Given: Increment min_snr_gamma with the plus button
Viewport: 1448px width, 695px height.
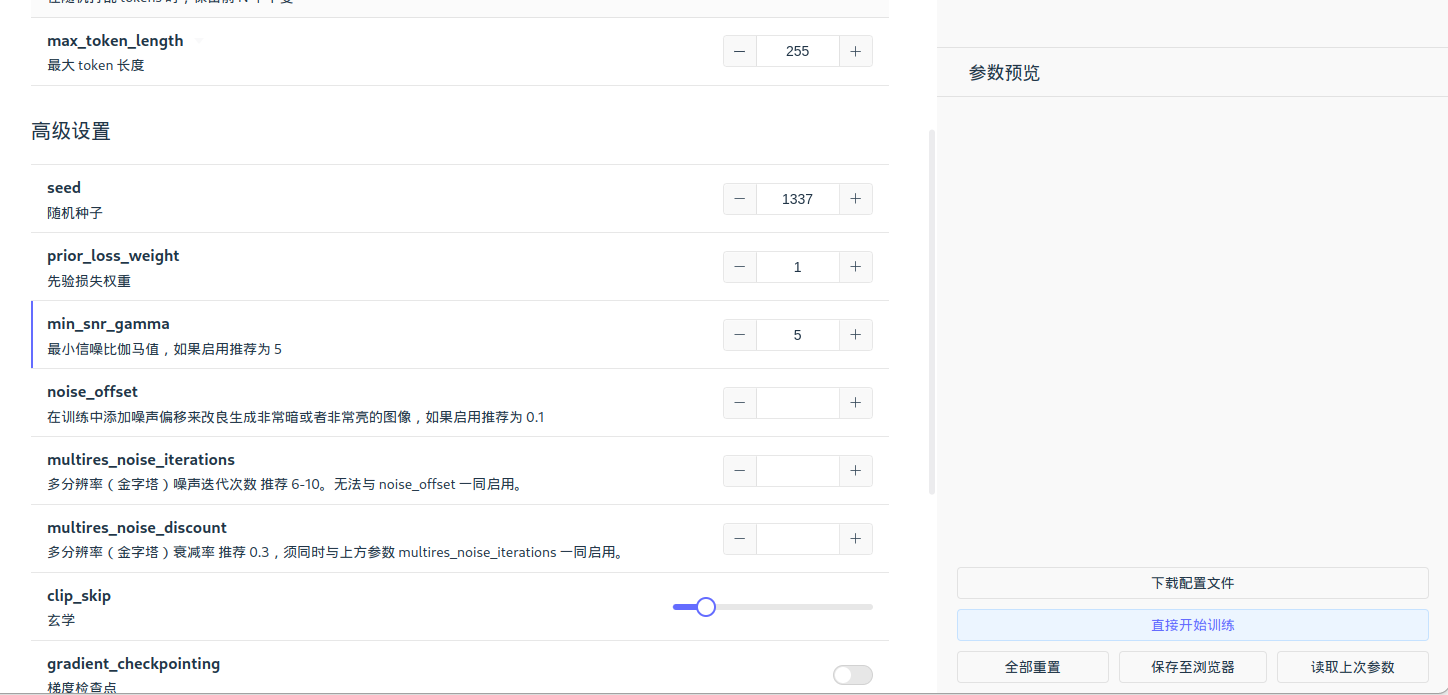Looking at the screenshot, I should pos(855,334).
